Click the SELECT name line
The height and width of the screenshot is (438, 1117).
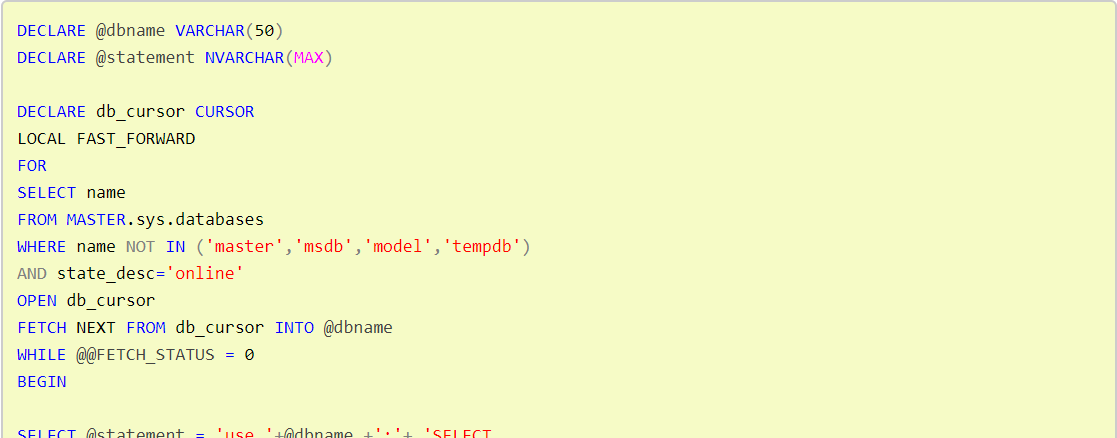click(x=71, y=193)
